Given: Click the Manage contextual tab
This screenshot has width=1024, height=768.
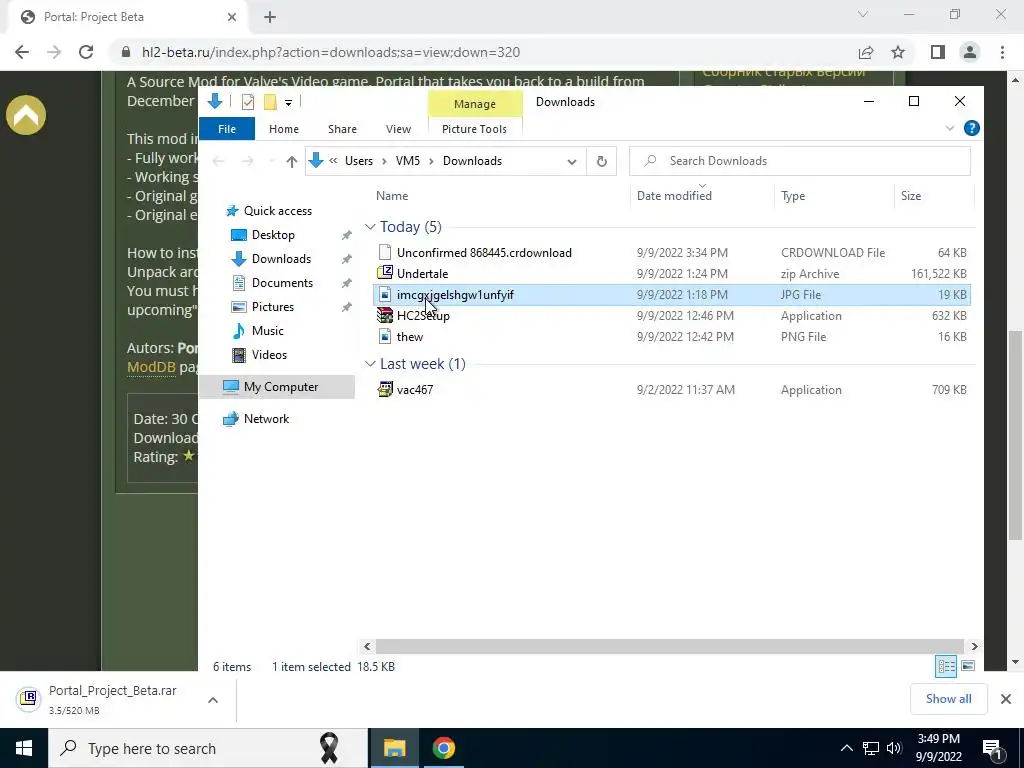Looking at the screenshot, I should tap(475, 104).
